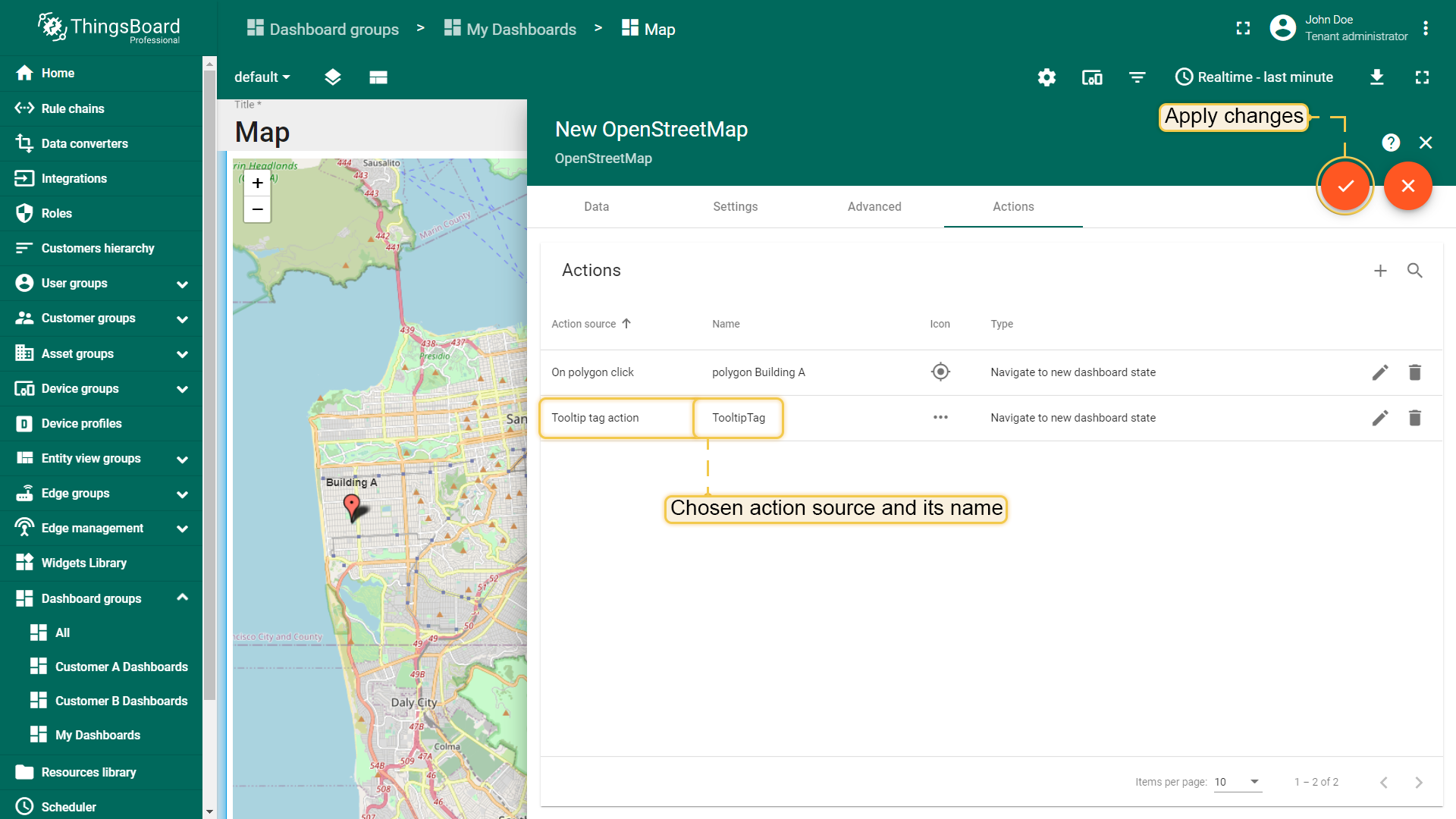The height and width of the screenshot is (819, 1456).
Task: Switch to the Data tab
Action: [597, 206]
